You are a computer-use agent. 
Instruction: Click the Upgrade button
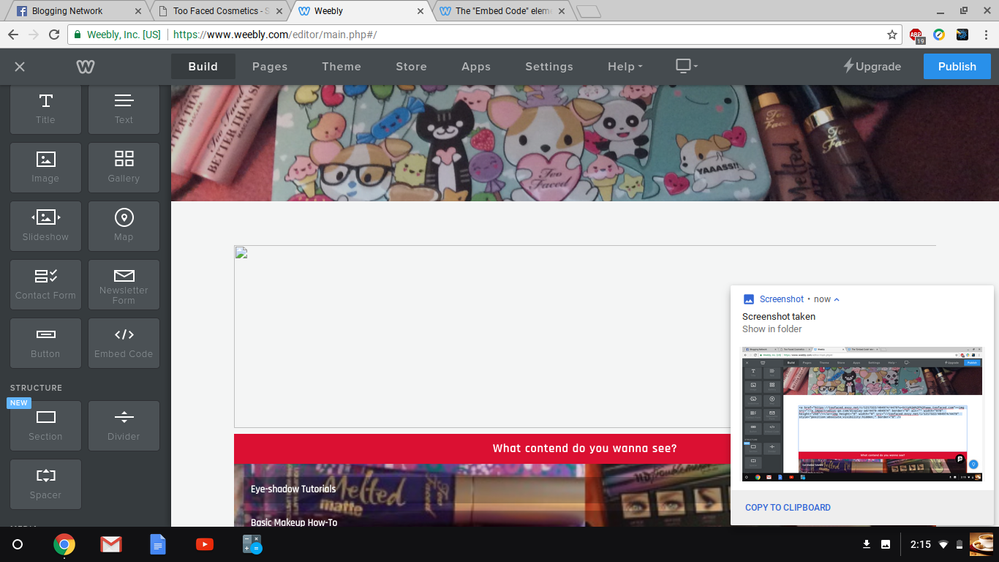[872, 66]
